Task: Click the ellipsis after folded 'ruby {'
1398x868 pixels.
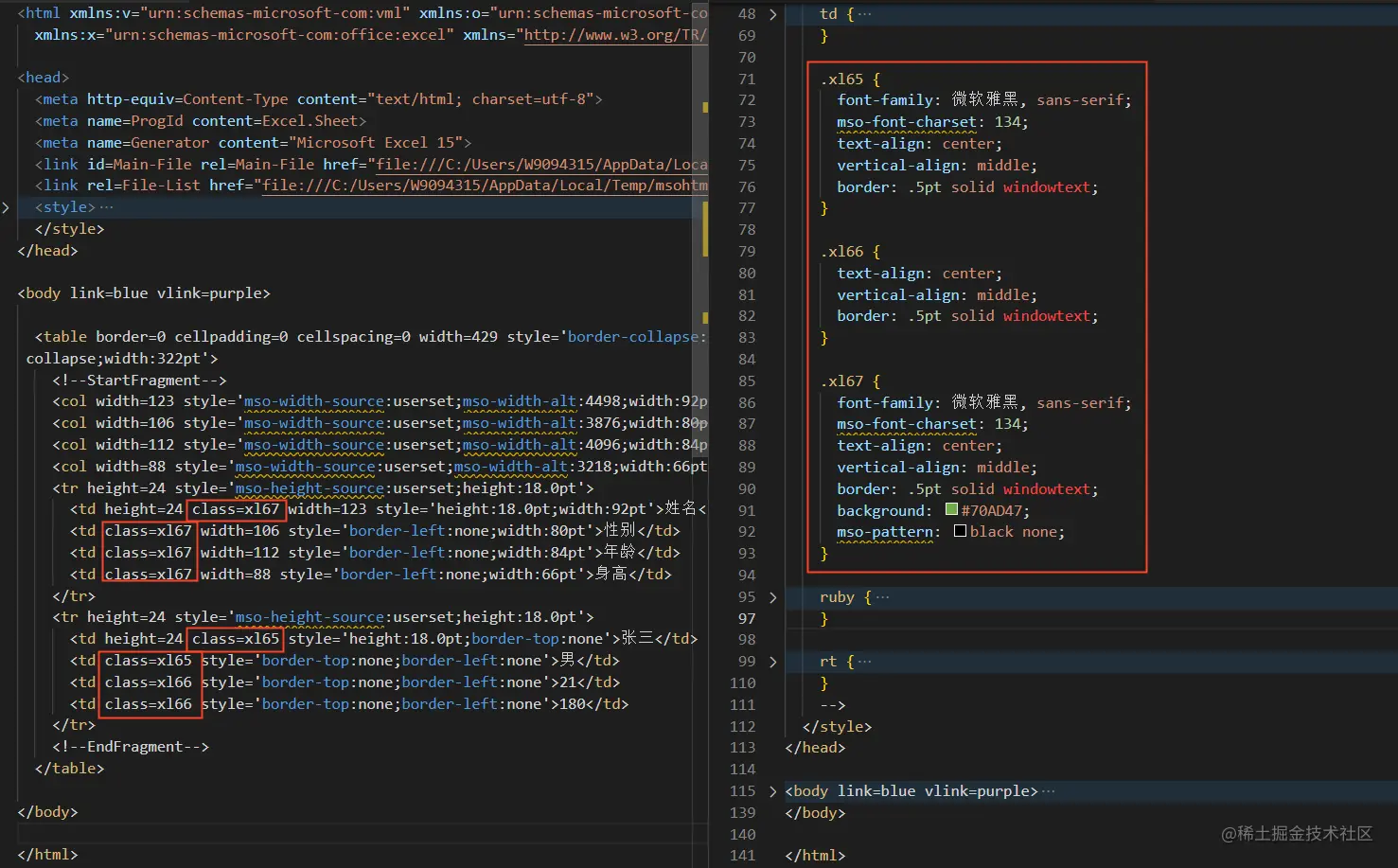Action: (882, 597)
